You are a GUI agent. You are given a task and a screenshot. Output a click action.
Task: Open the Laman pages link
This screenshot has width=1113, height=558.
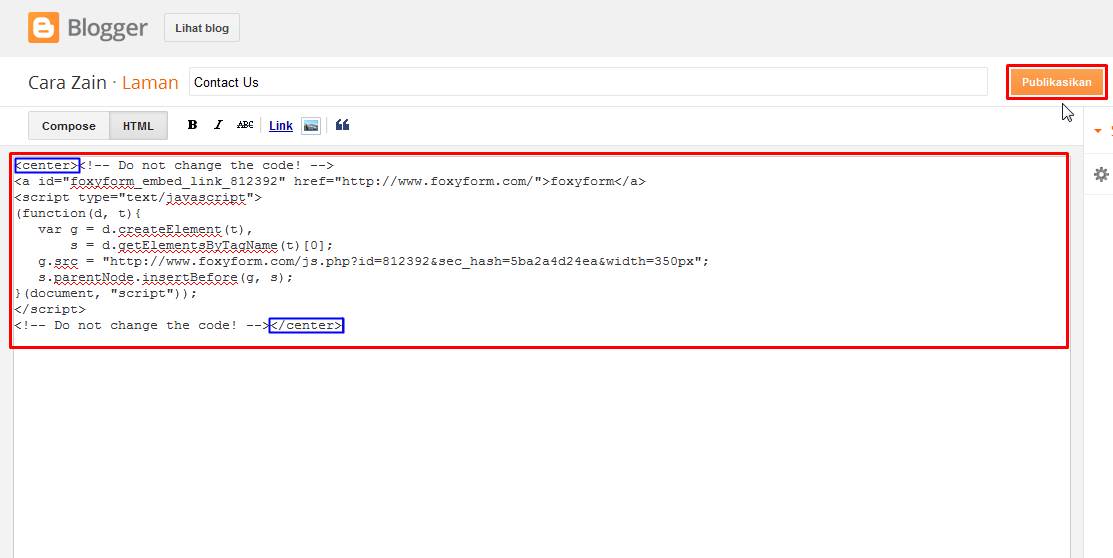click(150, 82)
